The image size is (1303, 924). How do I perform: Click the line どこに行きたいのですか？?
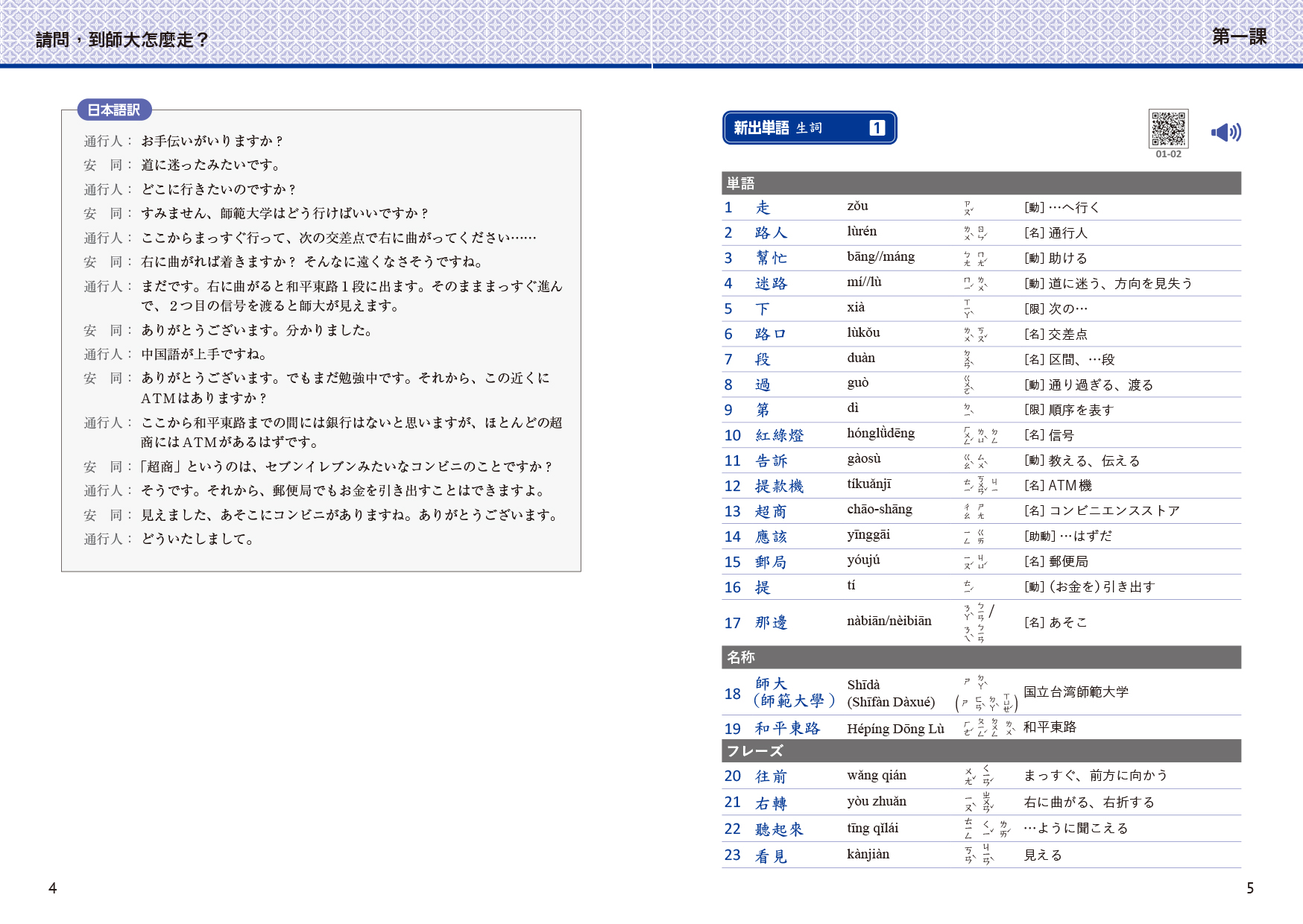tap(219, 189)
